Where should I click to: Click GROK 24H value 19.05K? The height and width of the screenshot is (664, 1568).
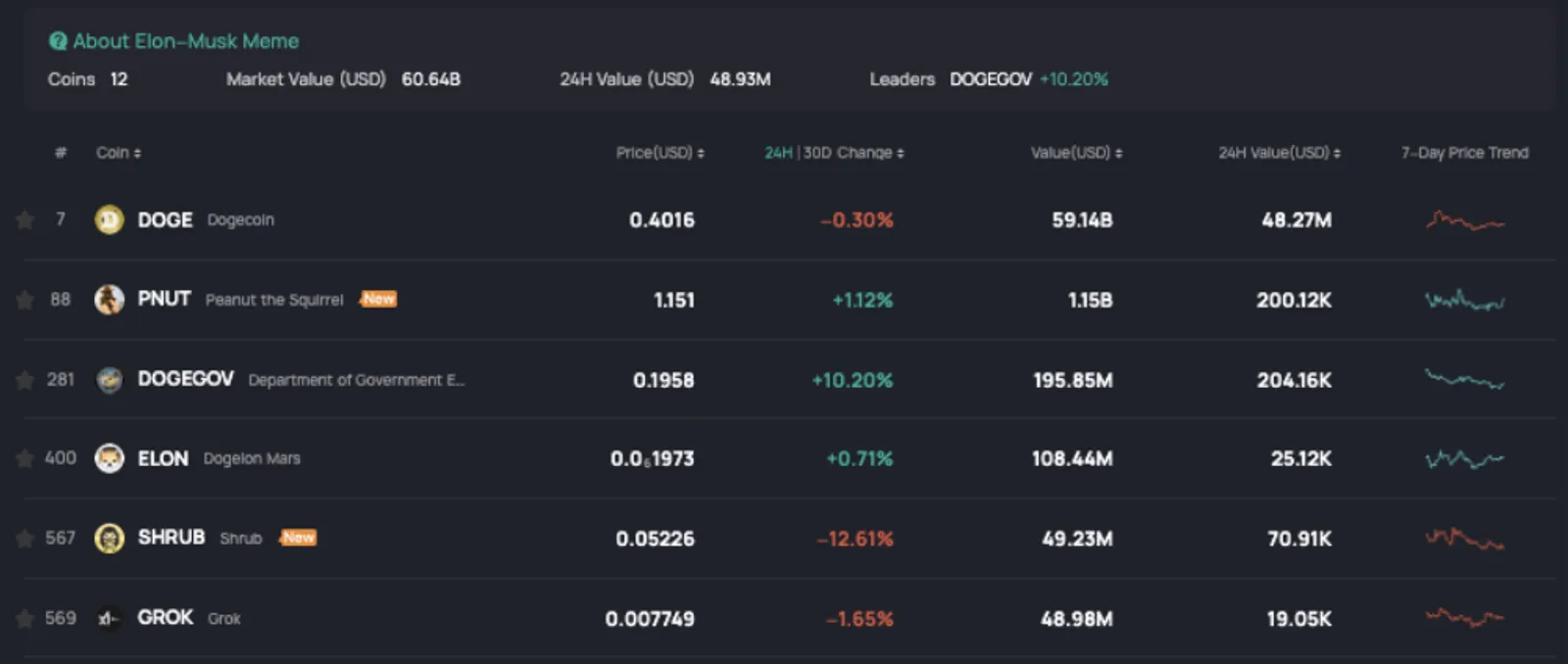pyautogui.click(x=1298, y=619)
